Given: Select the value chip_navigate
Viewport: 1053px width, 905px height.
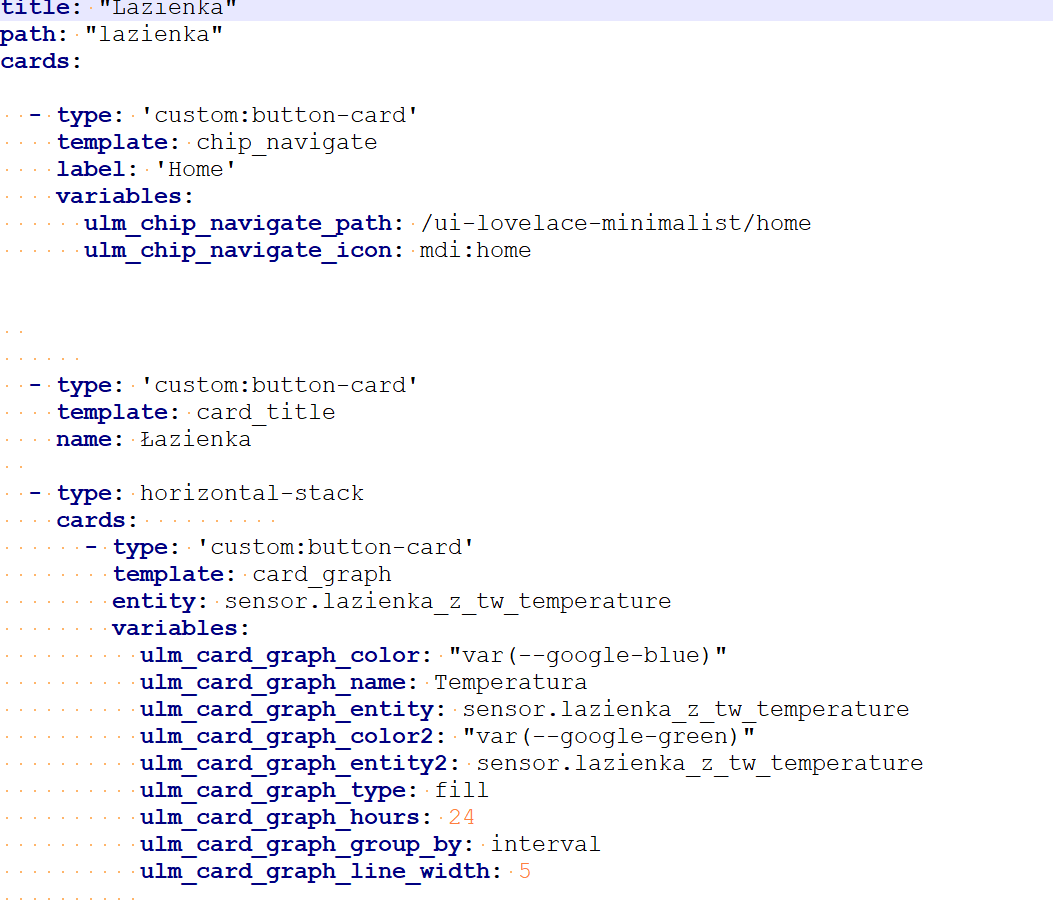Looking at the screenshot, I should pos(287,142).
